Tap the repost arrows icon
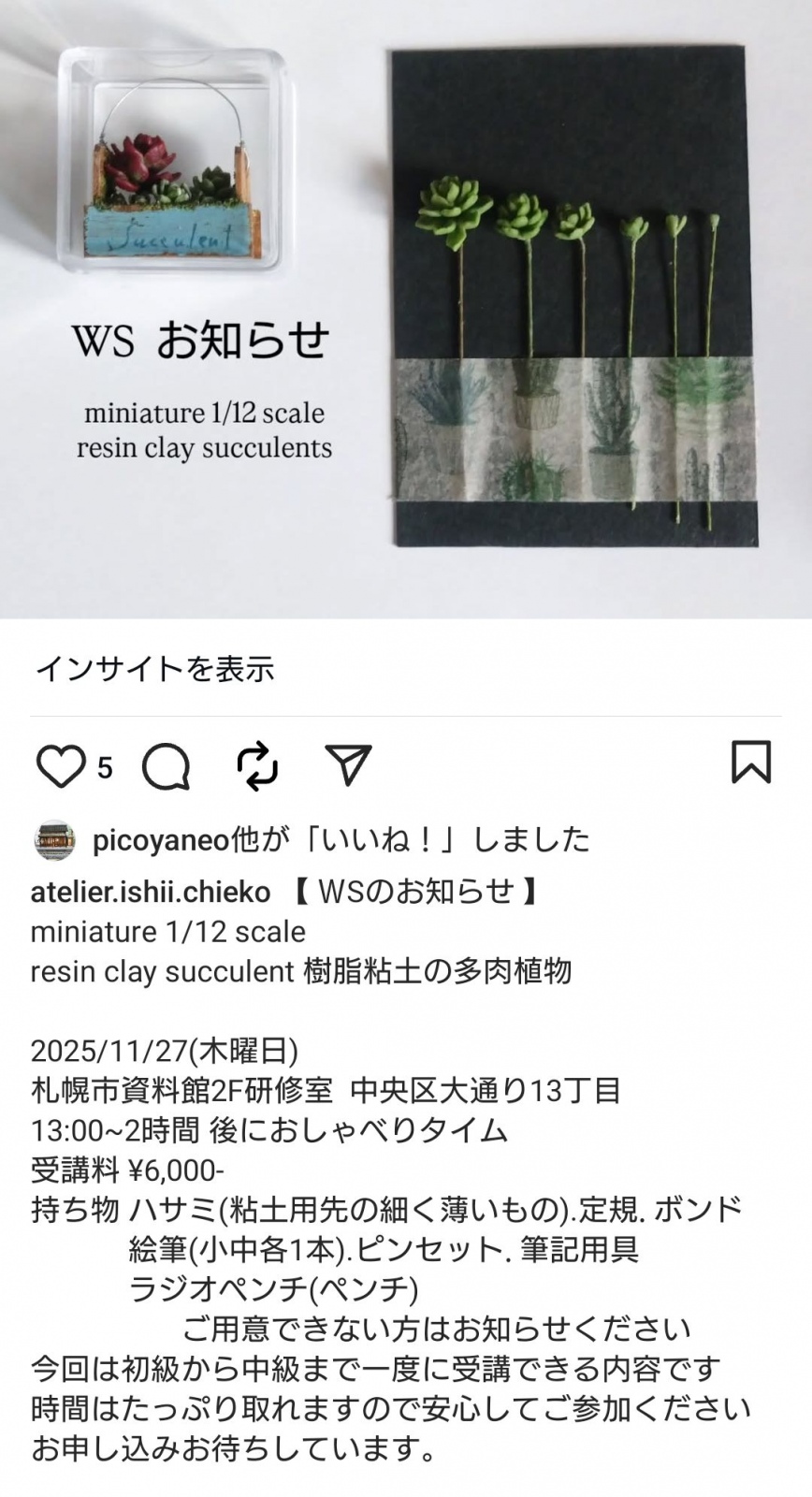 pos(257,766)
